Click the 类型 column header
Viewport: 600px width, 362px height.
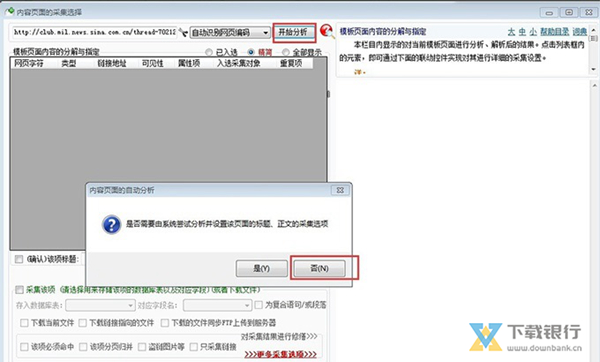pyautogui.click(x=69, y=64)
